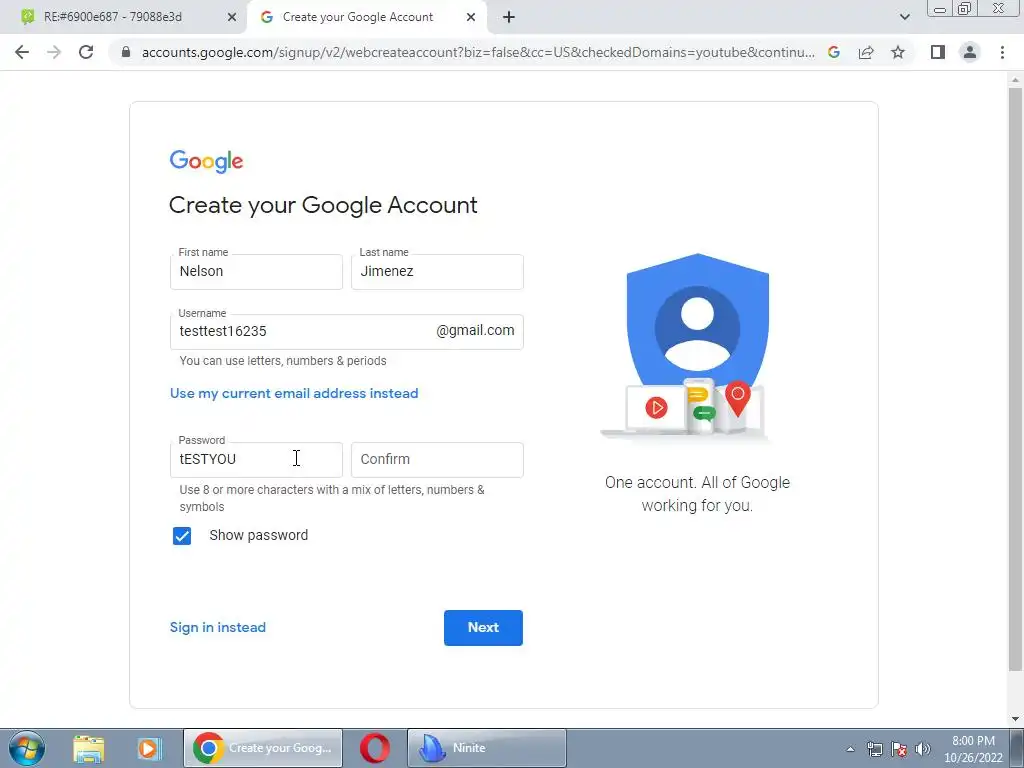Click the scrollbar down arrow

coord(1015,720)
